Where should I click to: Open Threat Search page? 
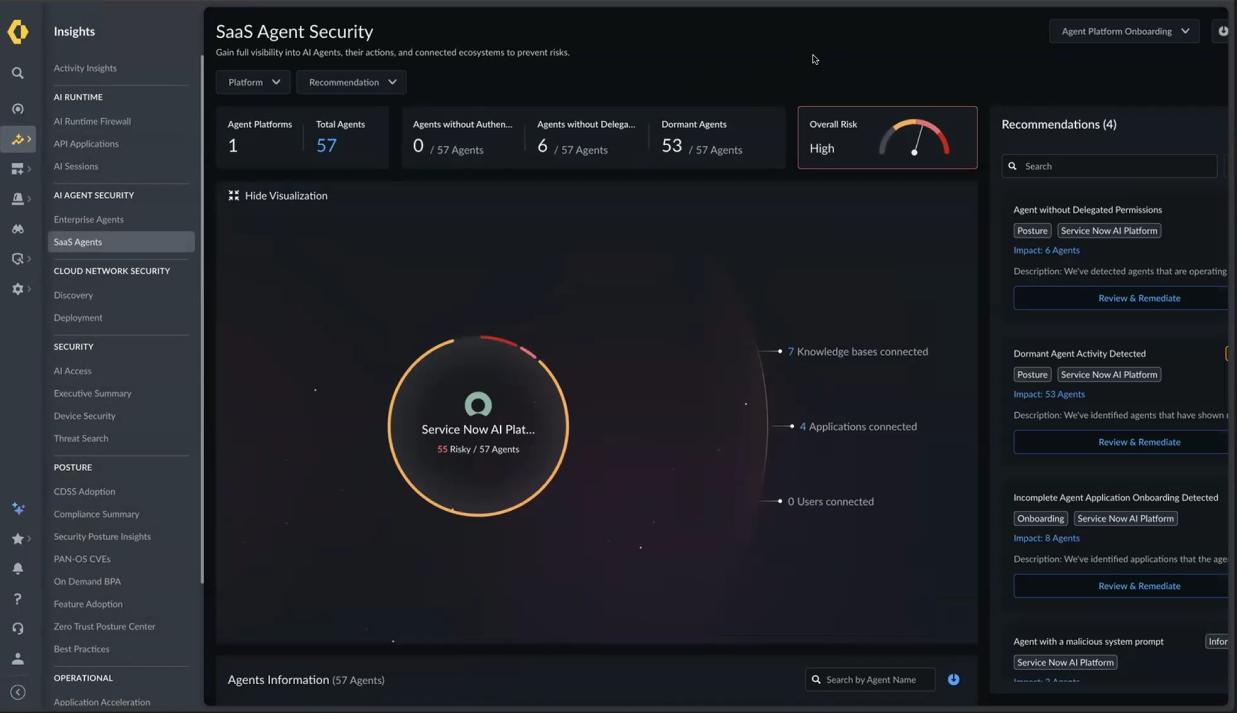tap(81, 438)
